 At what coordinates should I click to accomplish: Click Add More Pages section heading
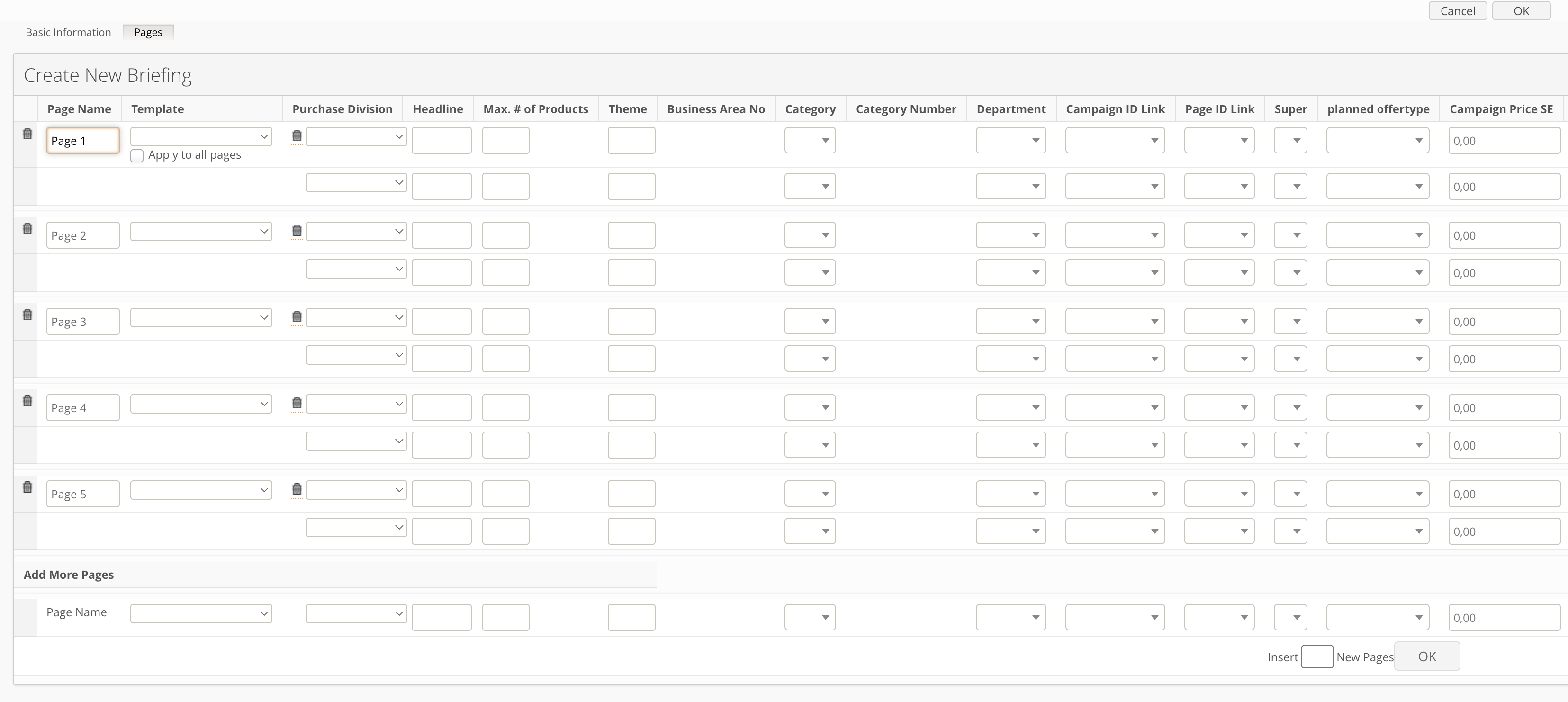pos(69,575)
